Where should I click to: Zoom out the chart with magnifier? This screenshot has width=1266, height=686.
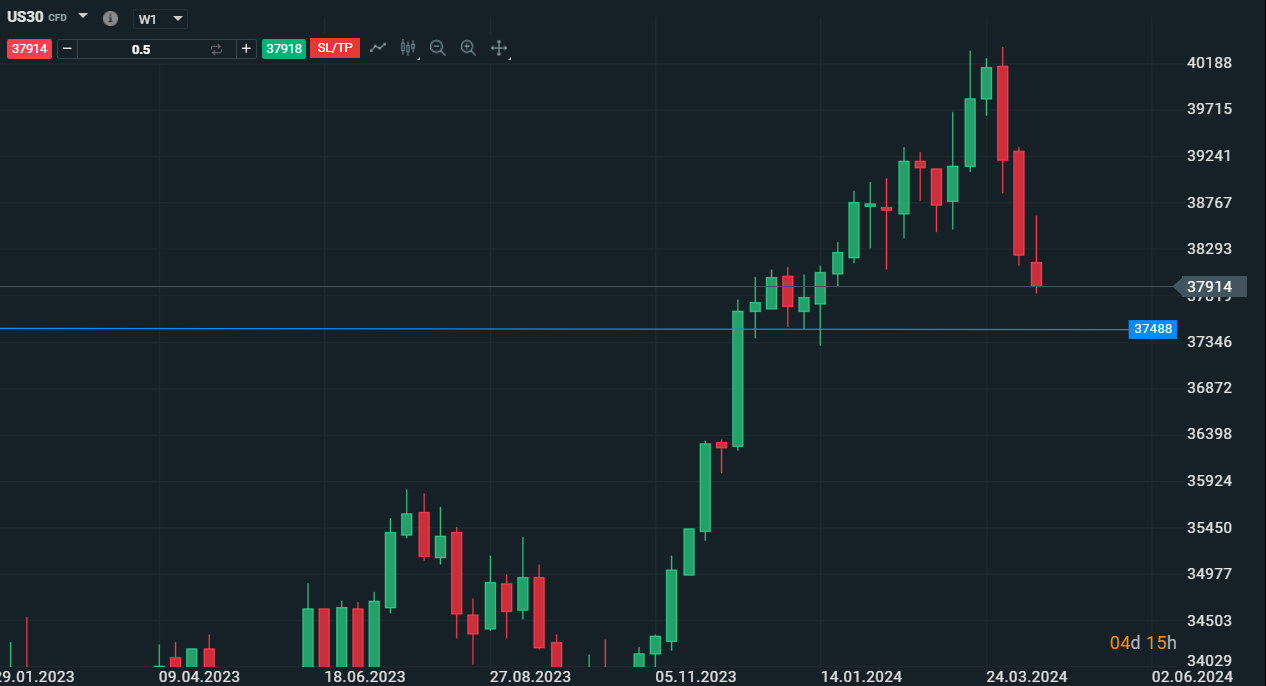click(437, 47)
